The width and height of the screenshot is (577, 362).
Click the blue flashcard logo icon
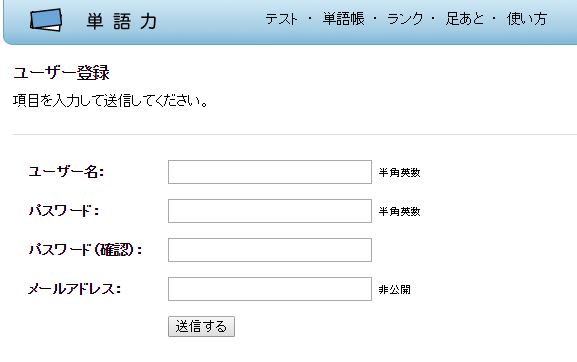pos(46,20)
